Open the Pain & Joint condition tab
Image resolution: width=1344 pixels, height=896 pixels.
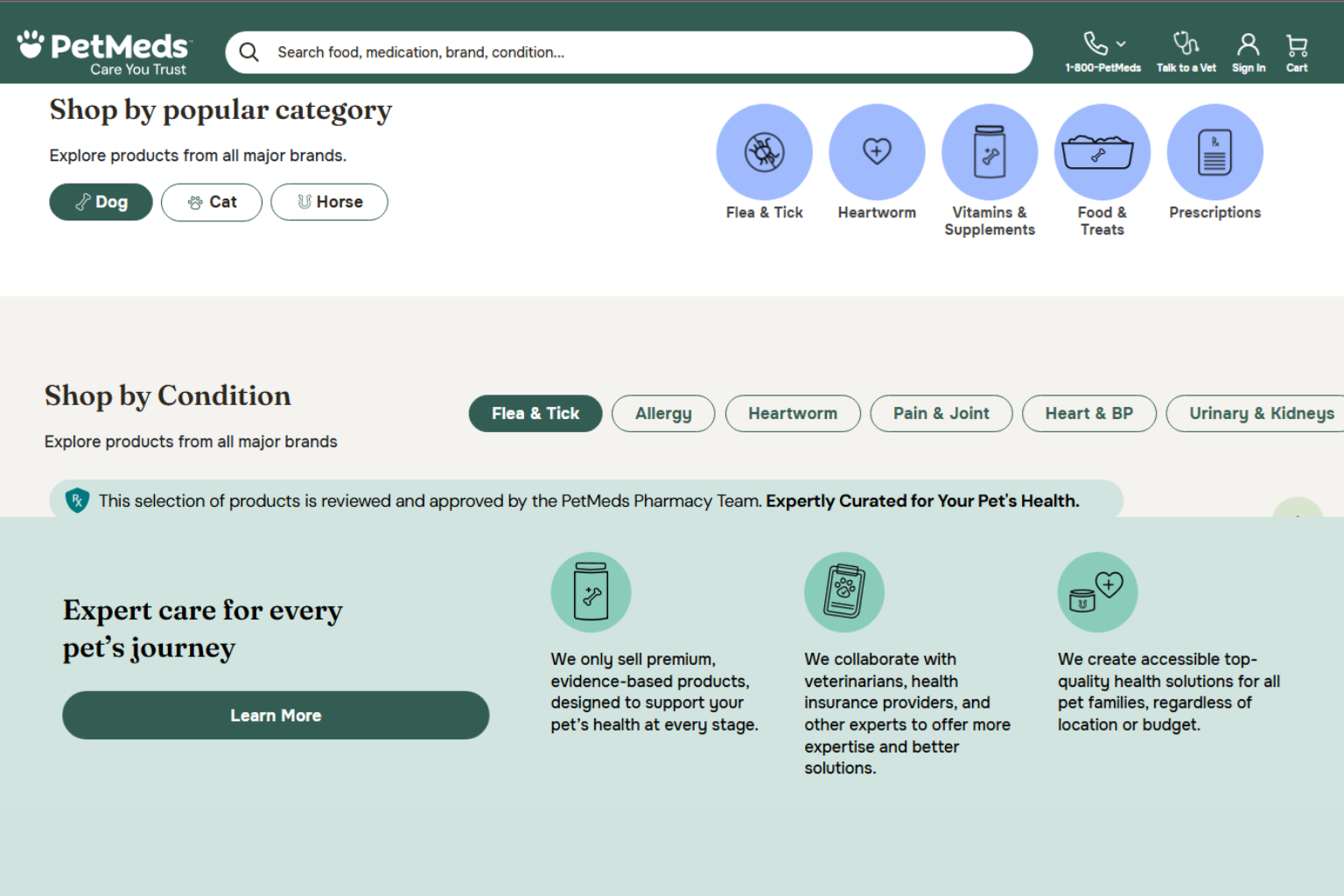941,413
